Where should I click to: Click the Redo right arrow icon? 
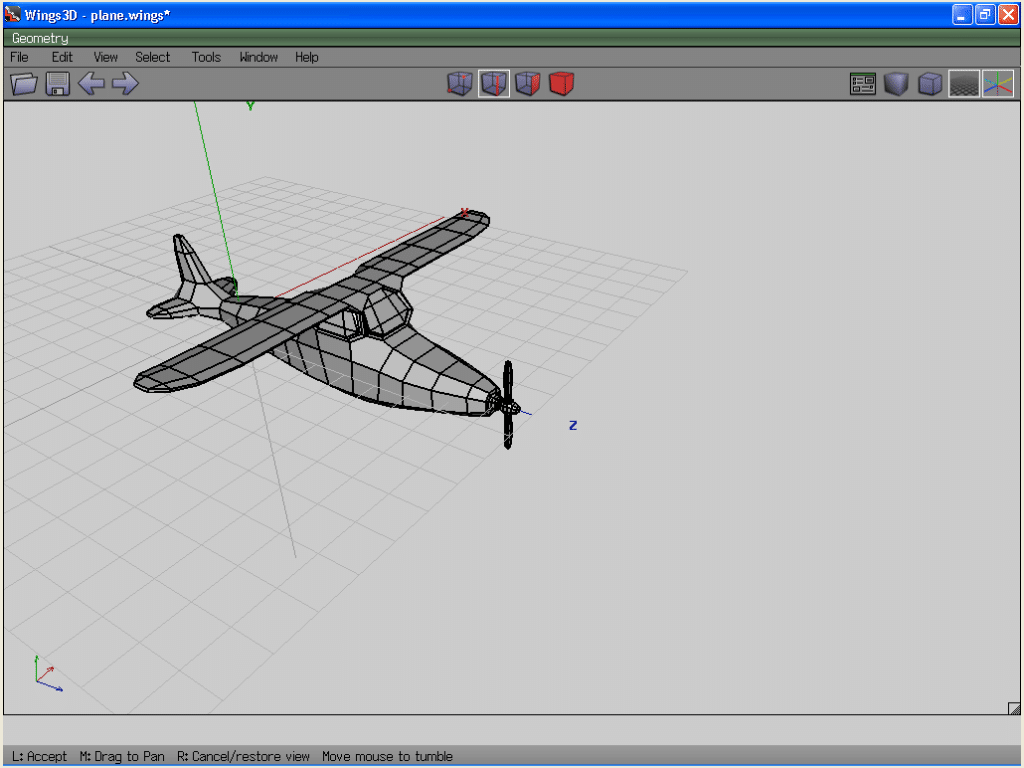click(125, 84)
